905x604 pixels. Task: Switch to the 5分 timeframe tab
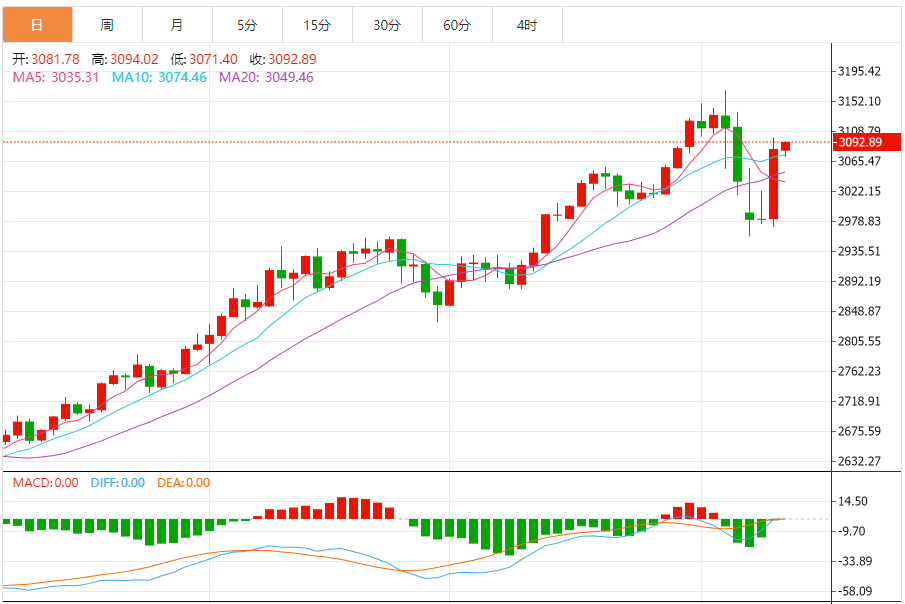pos(247,25)
